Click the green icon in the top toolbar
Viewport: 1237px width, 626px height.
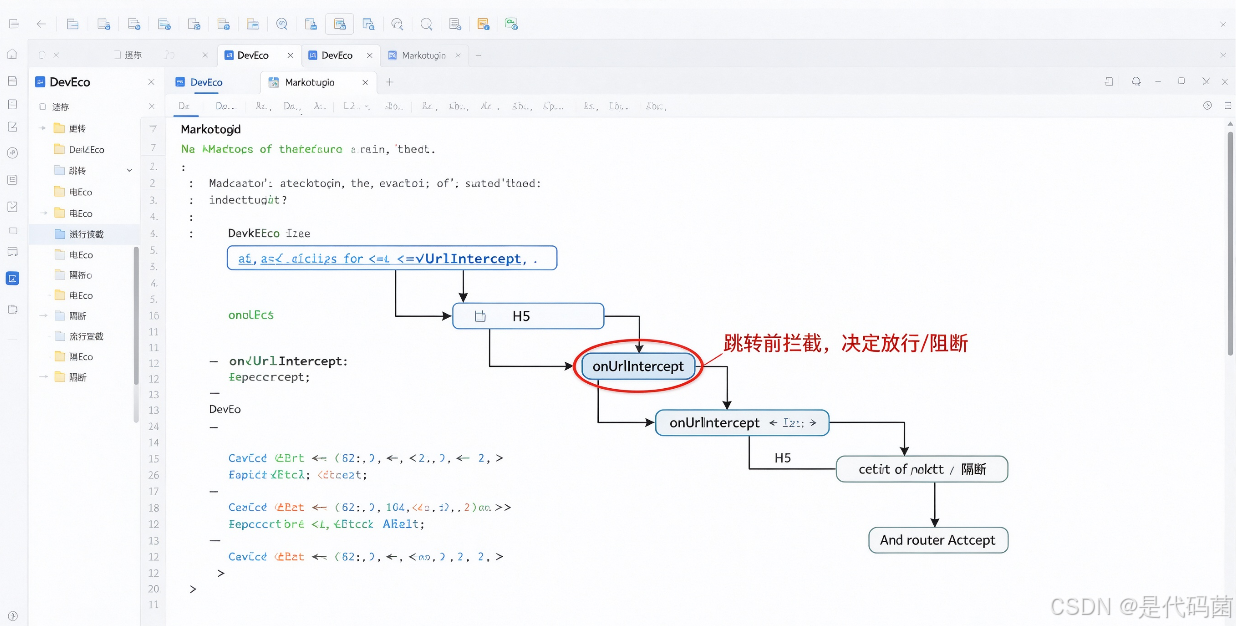pos(512,24)
